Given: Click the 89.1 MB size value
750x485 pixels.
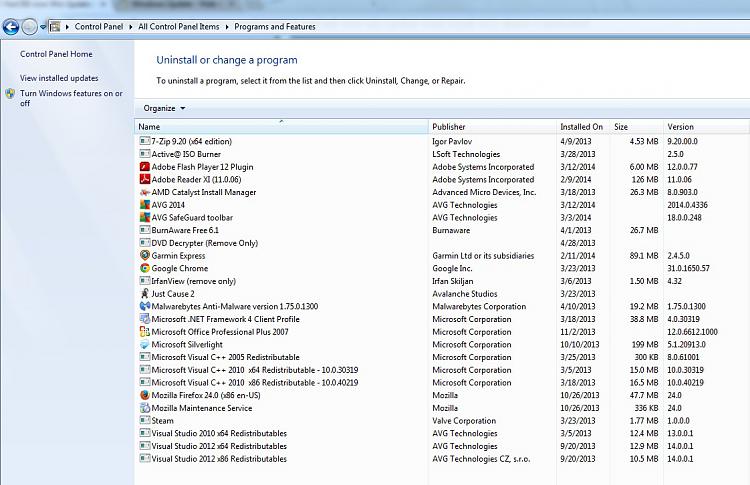Looking at the screenshot, I should pyautogui.click(x=644, y=255).
